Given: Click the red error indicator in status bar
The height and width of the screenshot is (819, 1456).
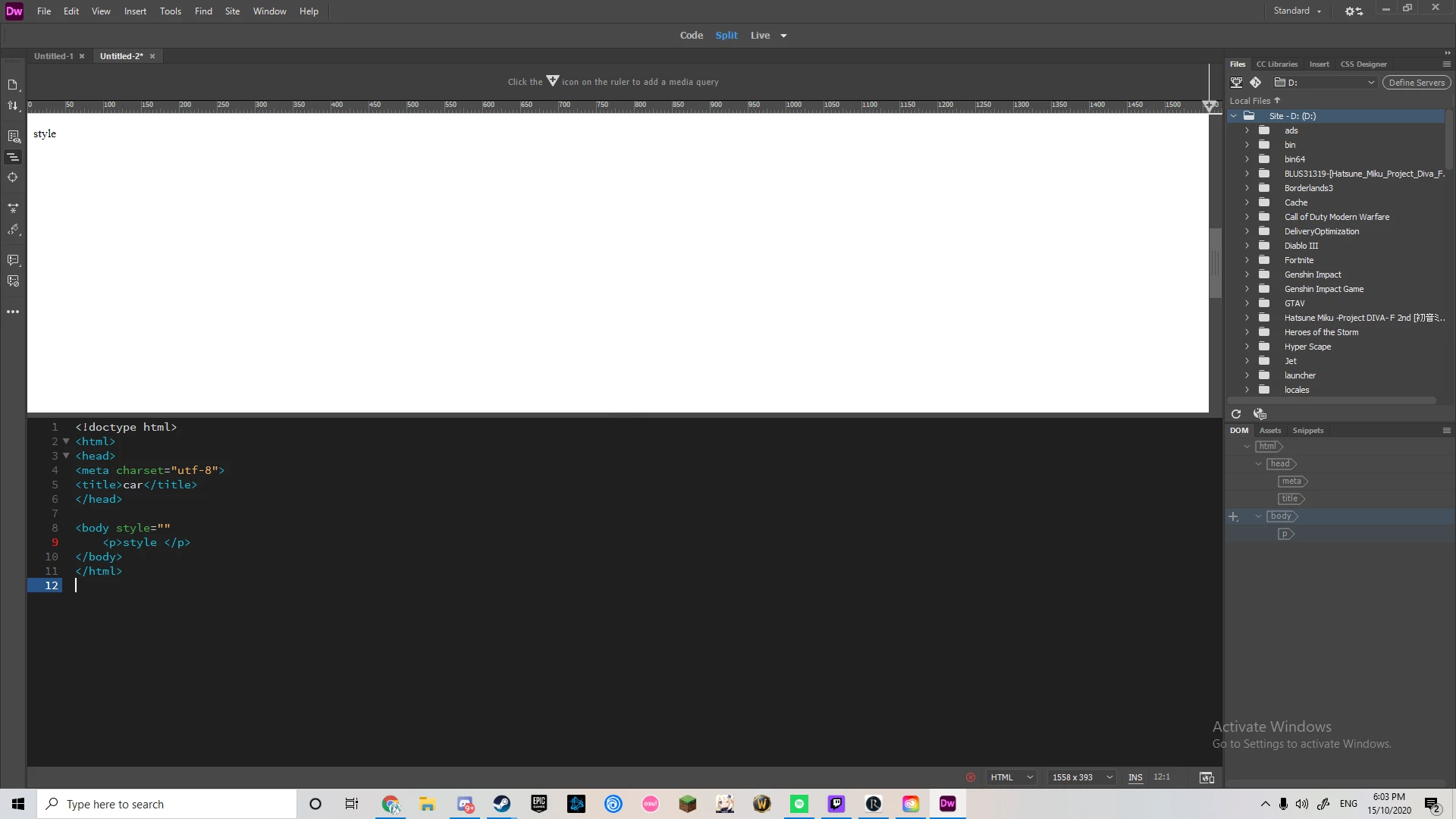Looking at the screenshot, I should (971, 777).
